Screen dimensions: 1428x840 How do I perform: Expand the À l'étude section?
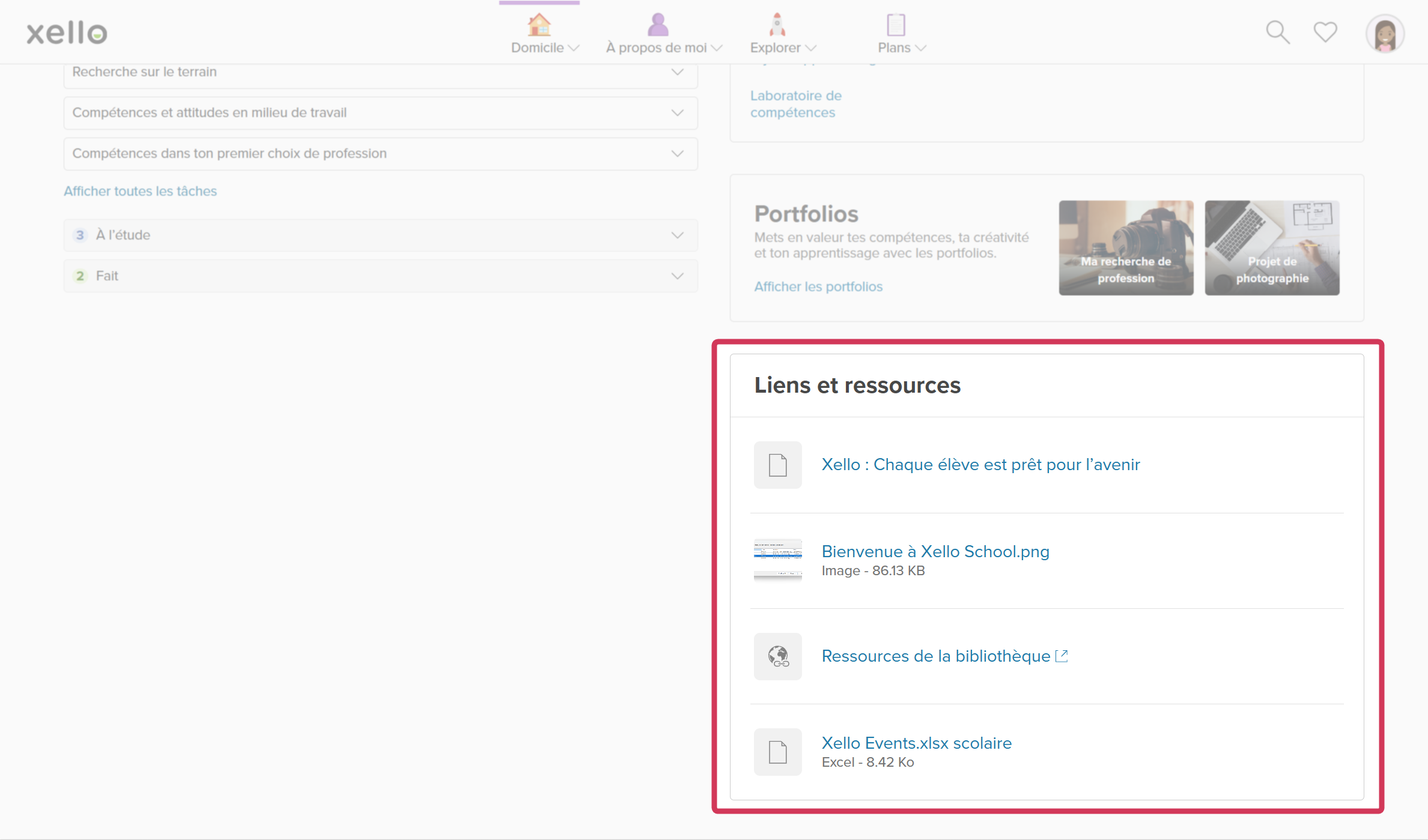(381, 235)
